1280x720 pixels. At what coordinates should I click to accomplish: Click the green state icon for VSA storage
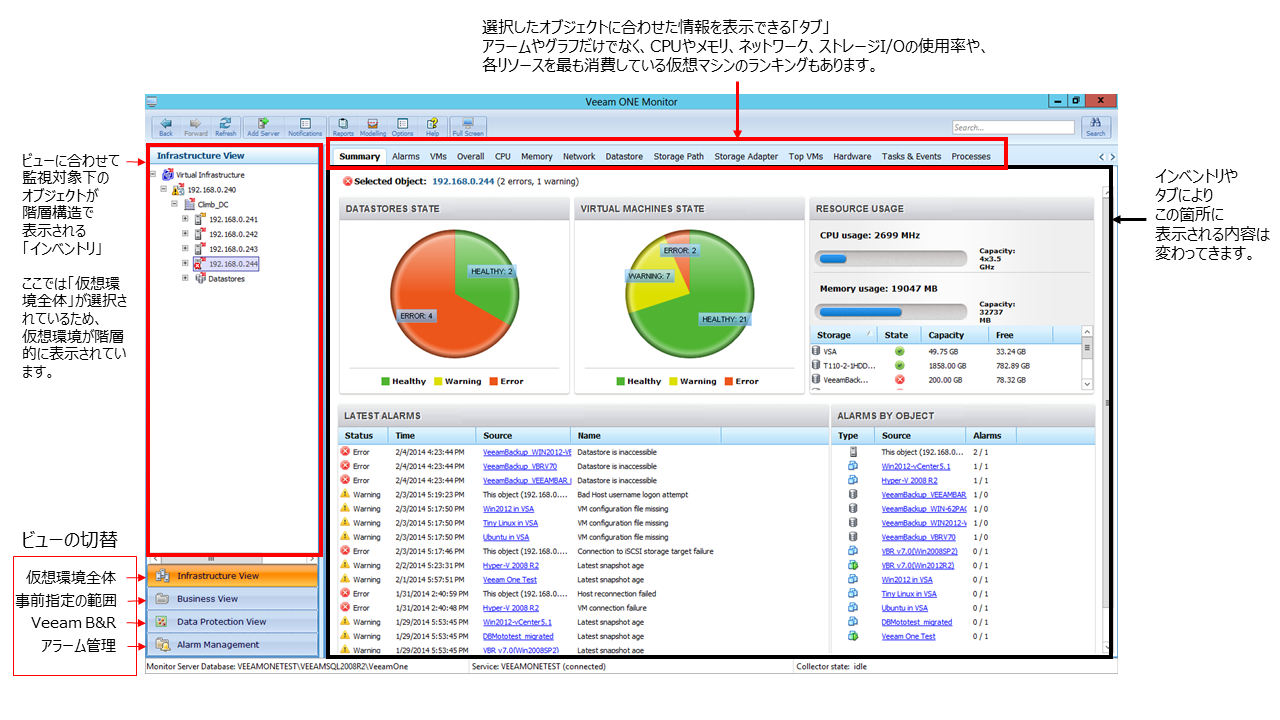899,351
